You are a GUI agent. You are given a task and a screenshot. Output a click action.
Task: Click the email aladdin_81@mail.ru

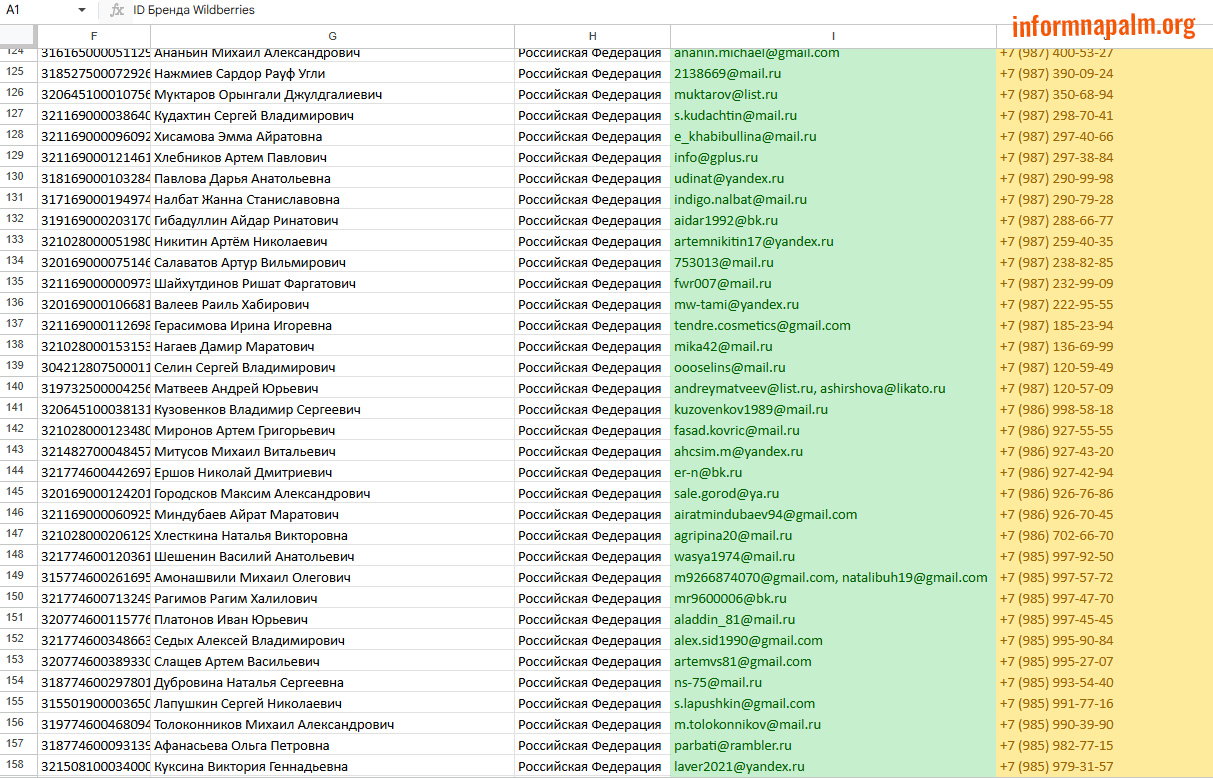coord(735,619)
